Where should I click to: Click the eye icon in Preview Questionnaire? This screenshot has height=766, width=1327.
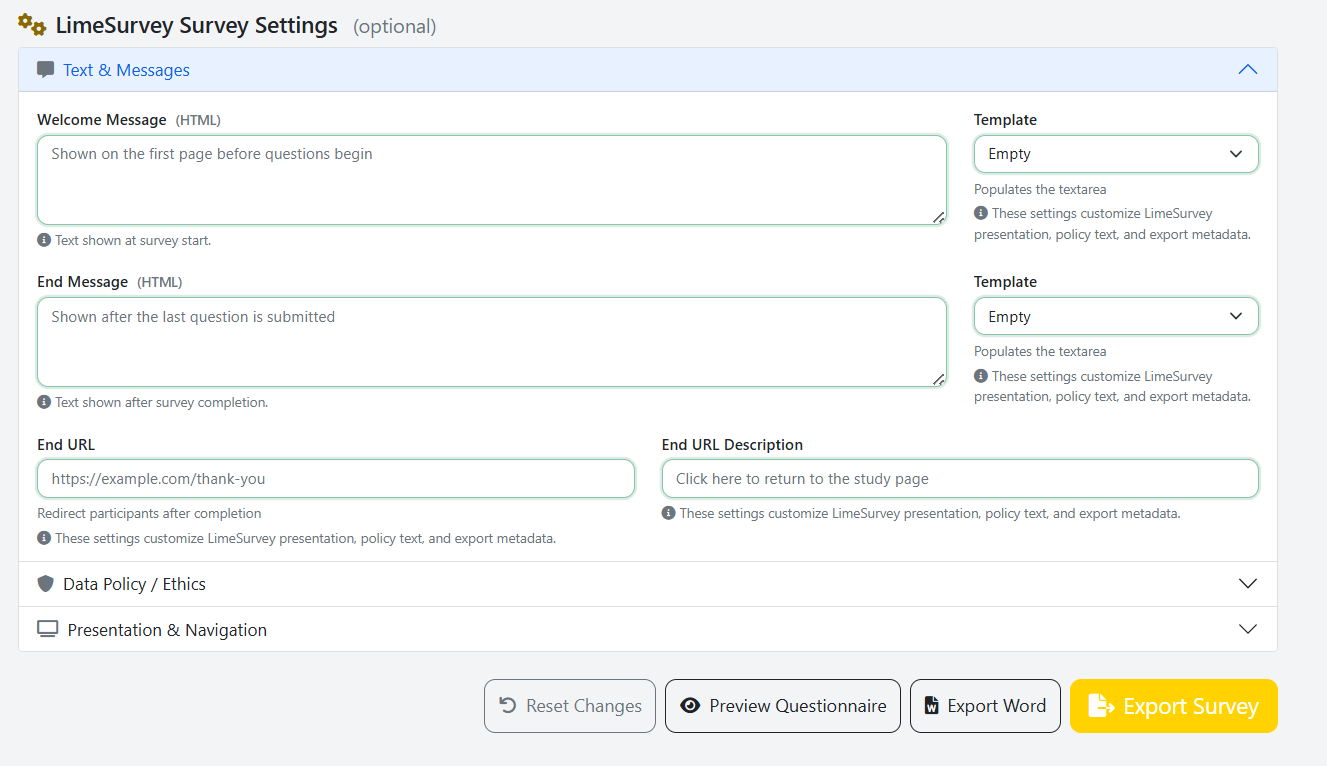pos(690,706)
